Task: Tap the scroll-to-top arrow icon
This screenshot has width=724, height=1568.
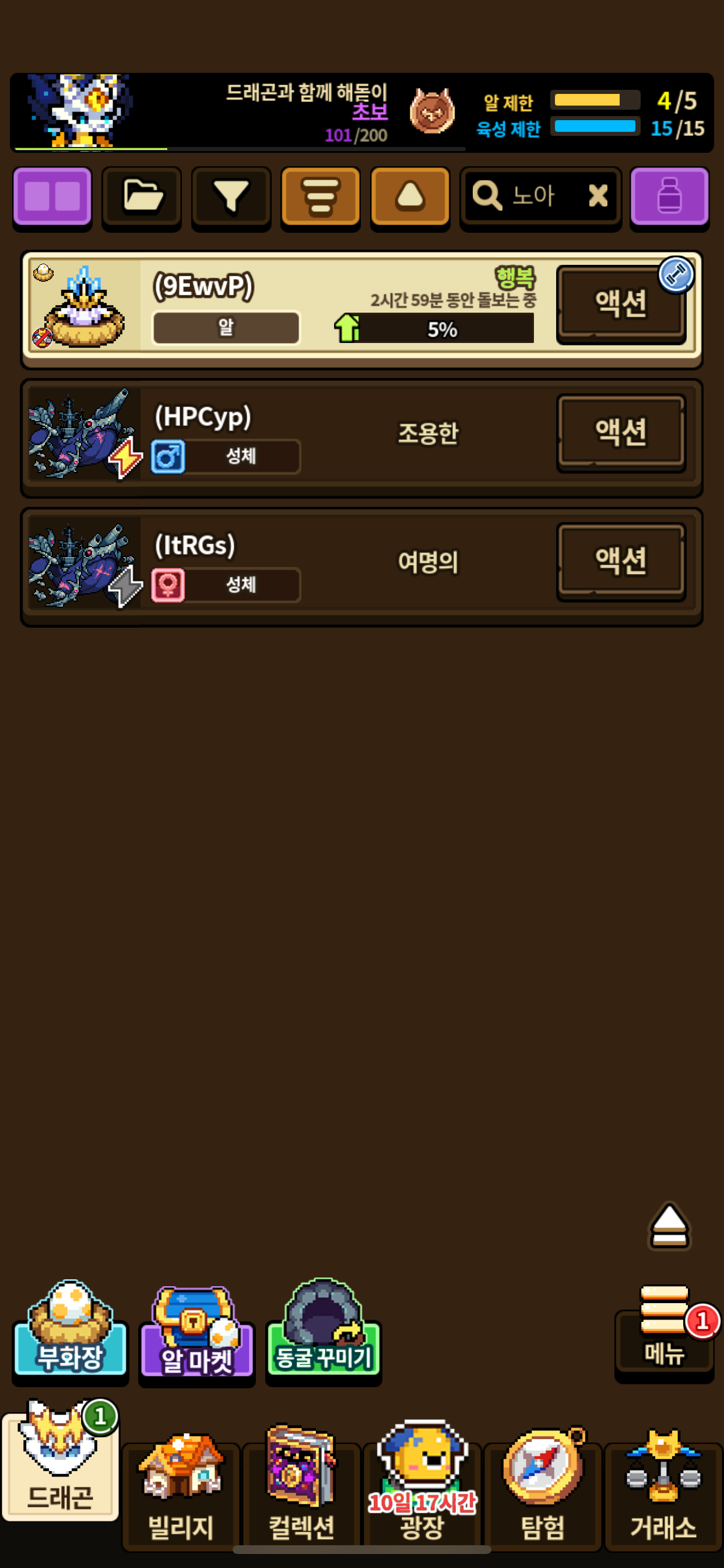Action: (x=669, y=1226)
